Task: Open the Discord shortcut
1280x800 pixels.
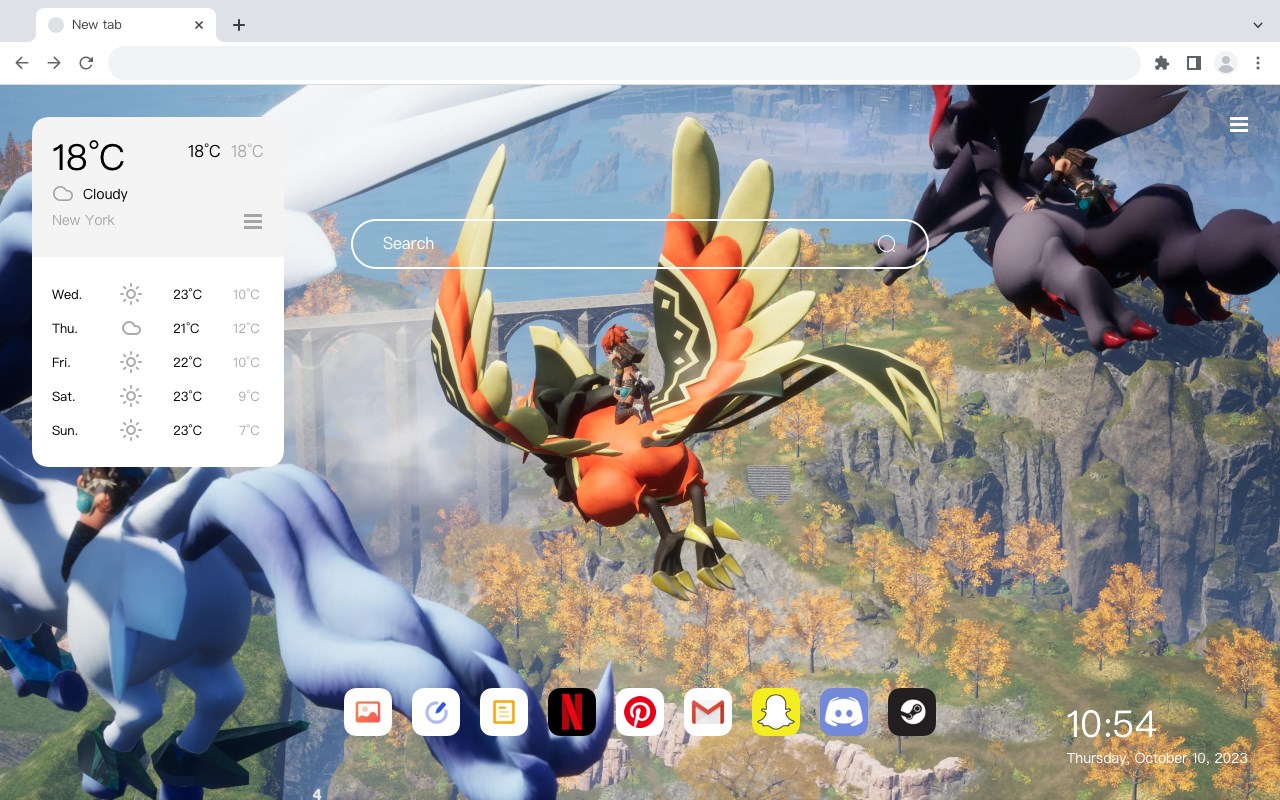Action: [x=844, y=712]
